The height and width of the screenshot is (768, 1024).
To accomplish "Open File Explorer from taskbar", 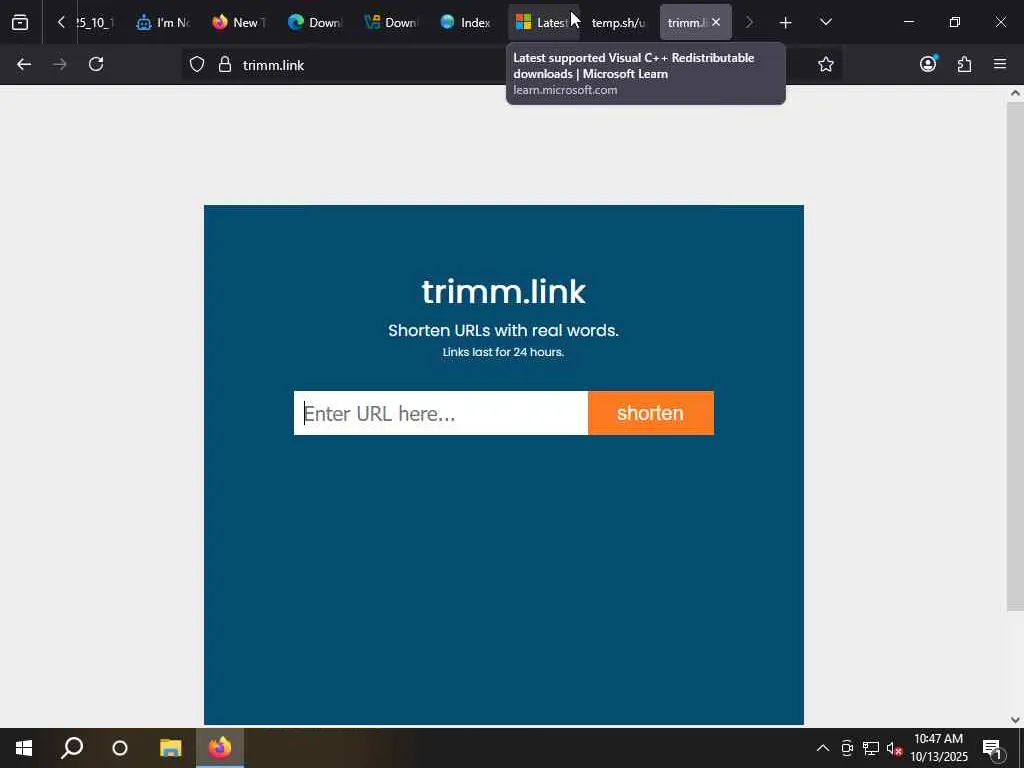I will 170,748.
